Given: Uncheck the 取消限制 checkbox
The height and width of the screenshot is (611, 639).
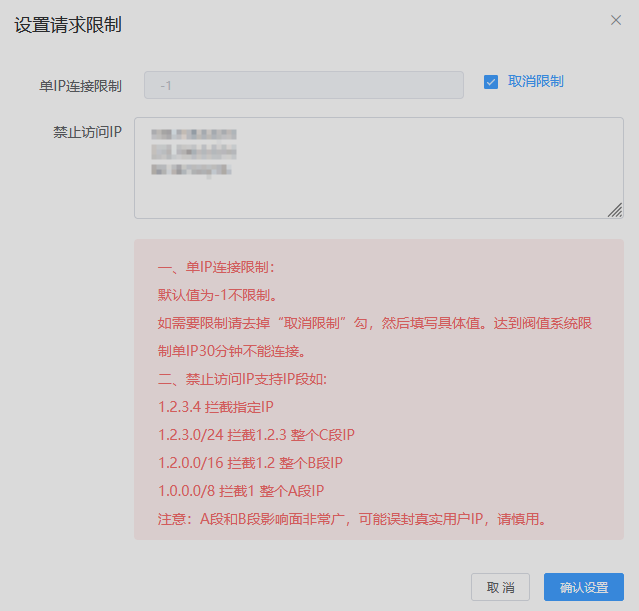Looking at the screenshot, I should 491,82.
